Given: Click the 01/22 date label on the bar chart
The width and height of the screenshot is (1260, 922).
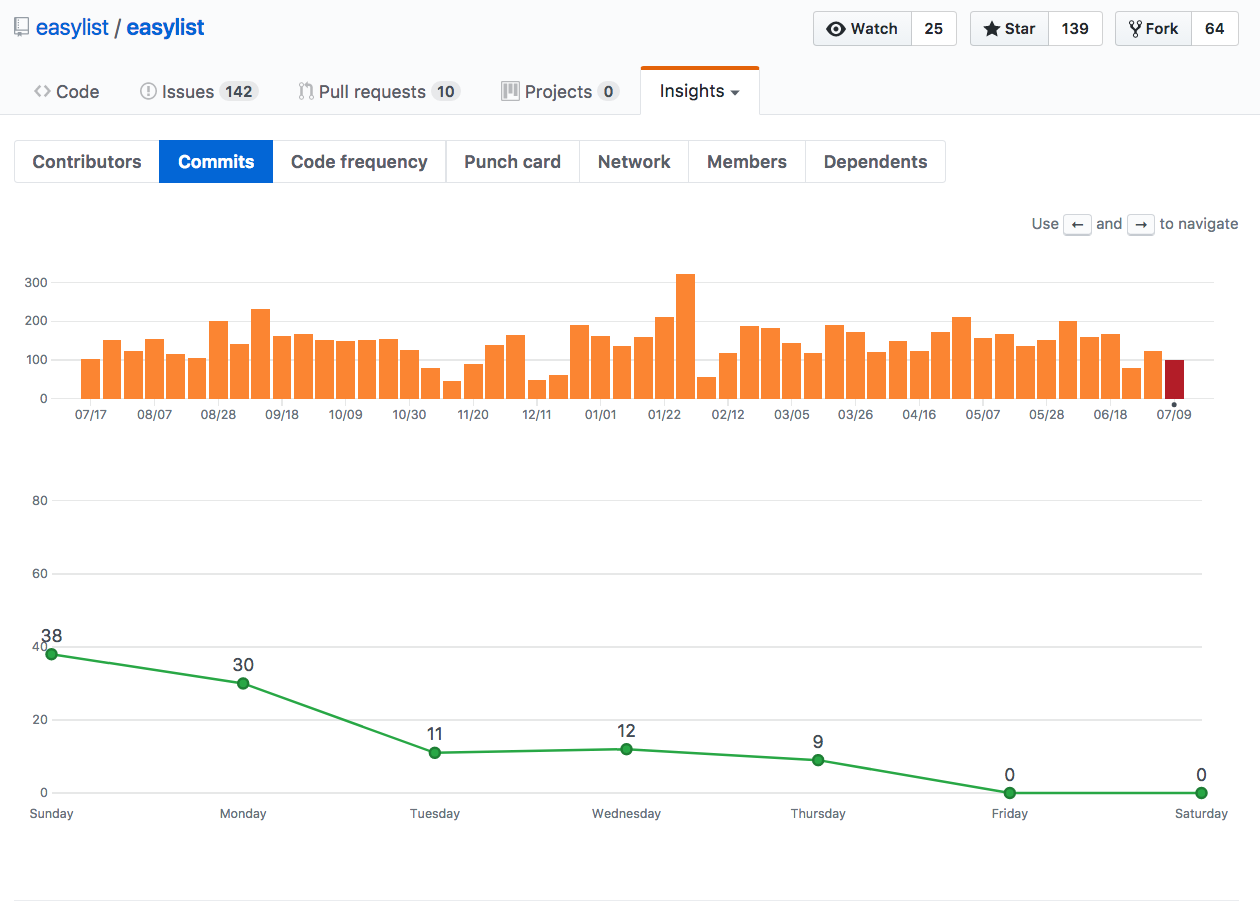Looking at the screenshot, I should [664, 415].
